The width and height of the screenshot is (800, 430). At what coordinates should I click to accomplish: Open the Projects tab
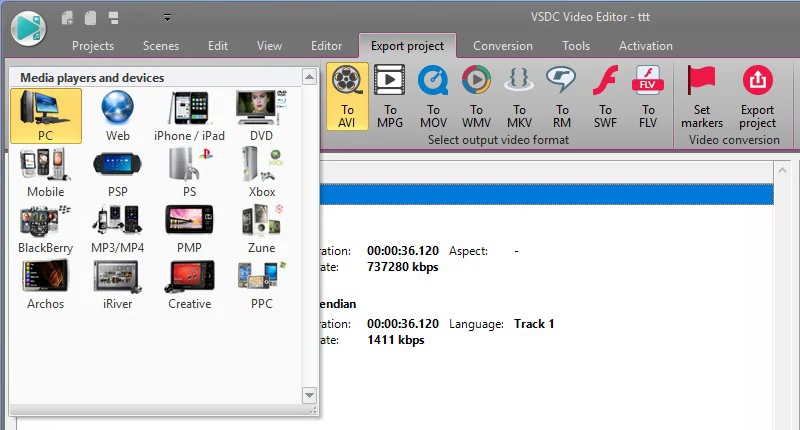[x=93, y=46]
